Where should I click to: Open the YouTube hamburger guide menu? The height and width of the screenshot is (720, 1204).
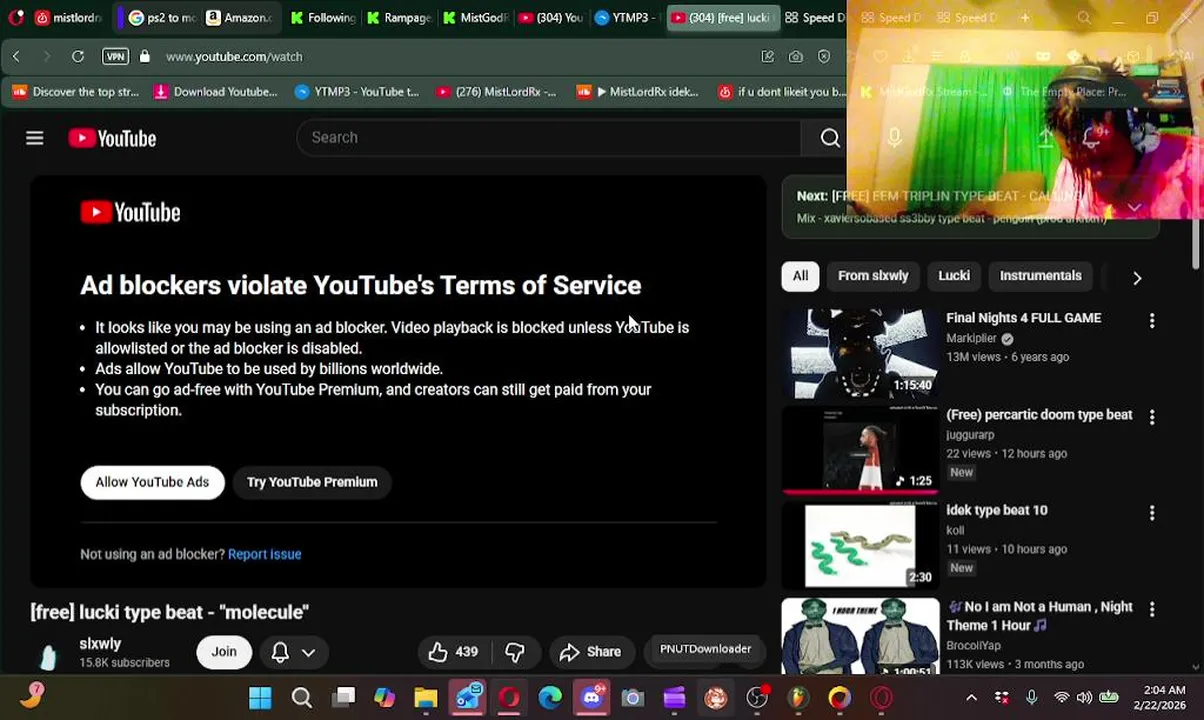point(35,138)
